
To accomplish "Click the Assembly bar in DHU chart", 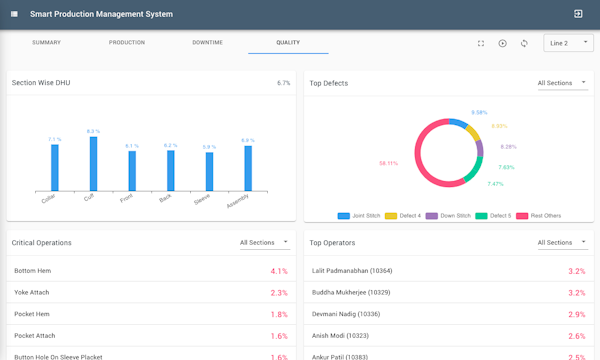I will 248,168.
